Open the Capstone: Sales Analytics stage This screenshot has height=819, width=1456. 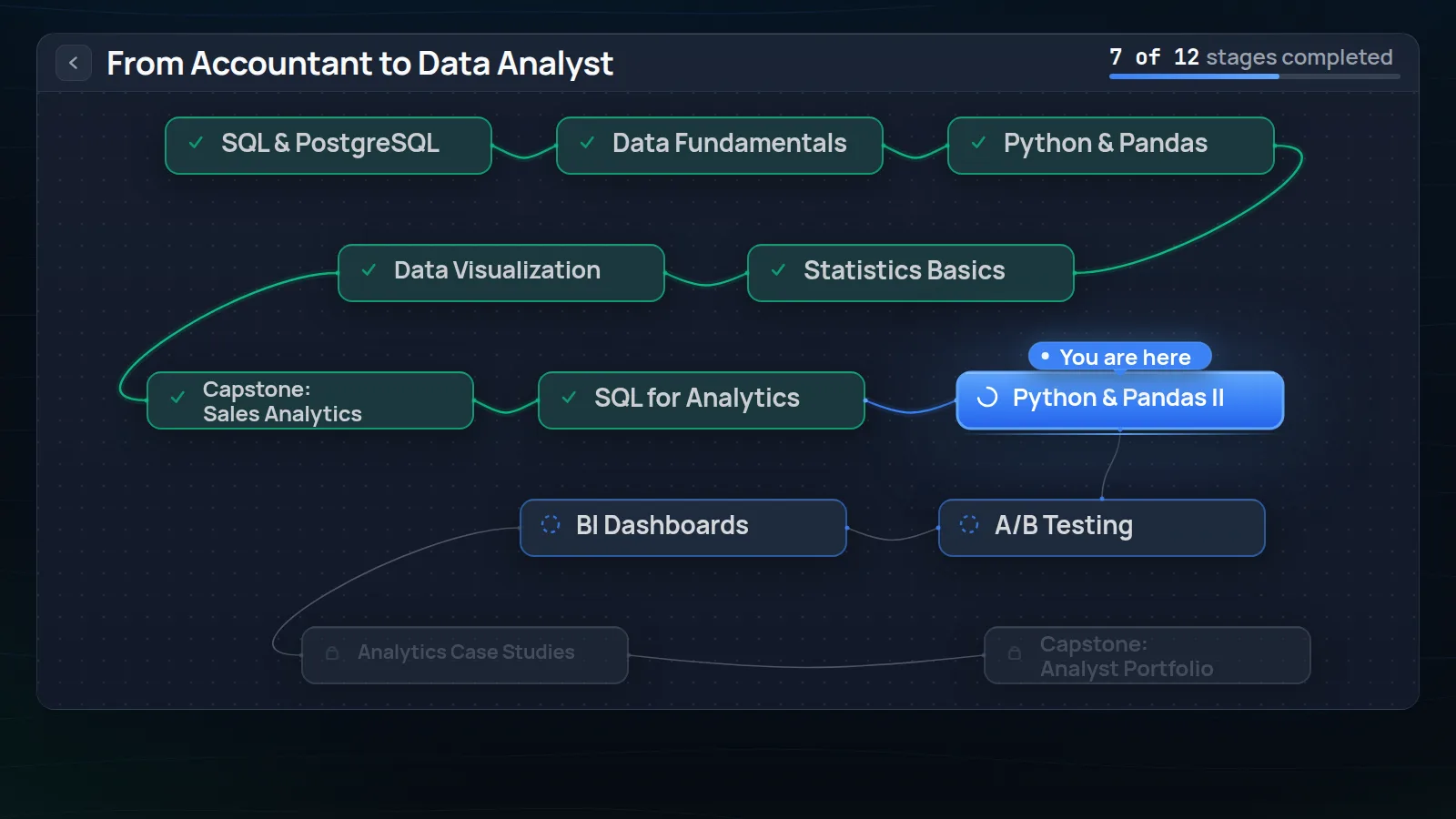point(310,400)
